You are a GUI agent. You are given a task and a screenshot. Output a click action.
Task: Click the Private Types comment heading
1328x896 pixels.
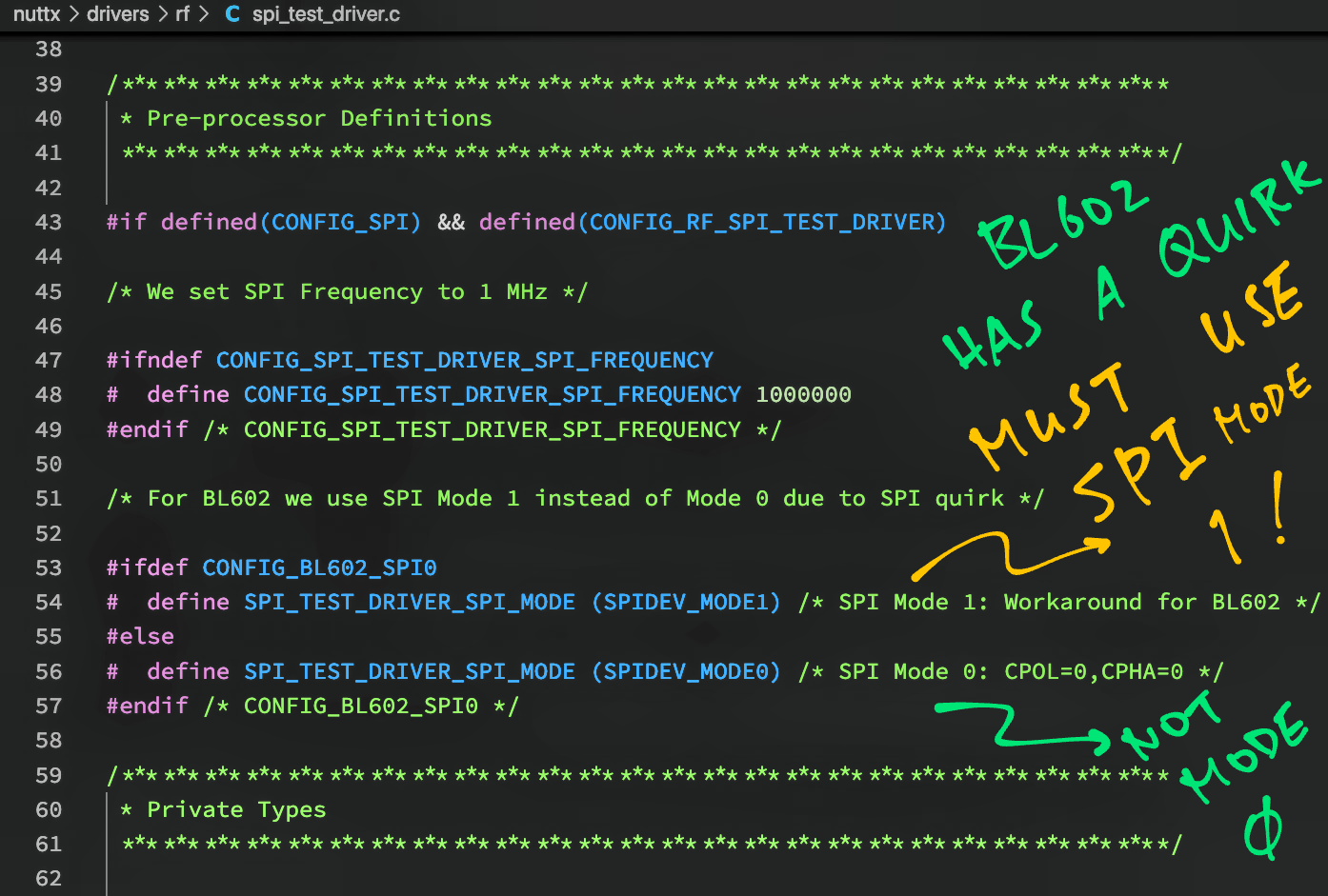pos(236,809)
